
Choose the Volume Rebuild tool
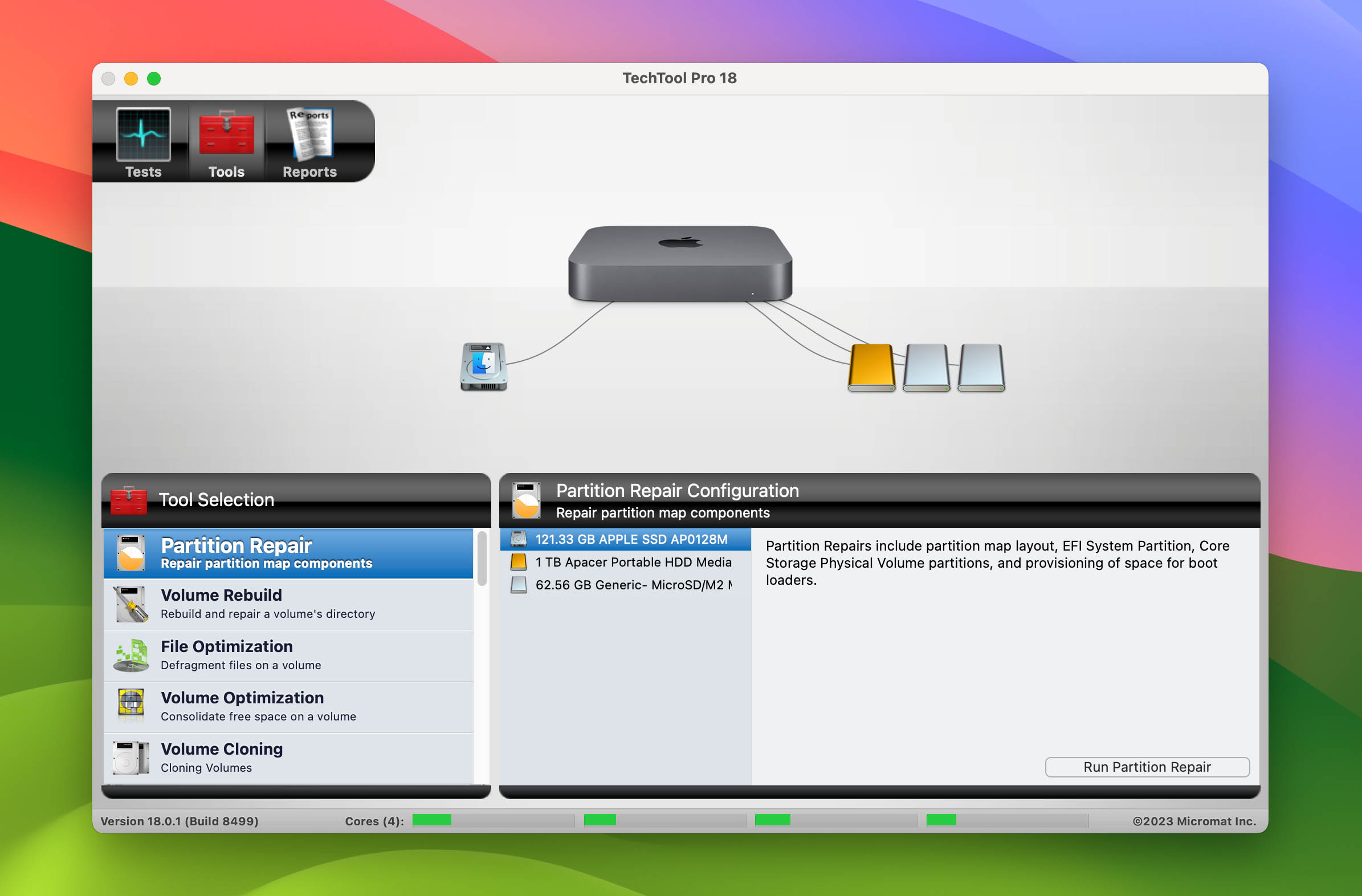click(x=288, y=605)
